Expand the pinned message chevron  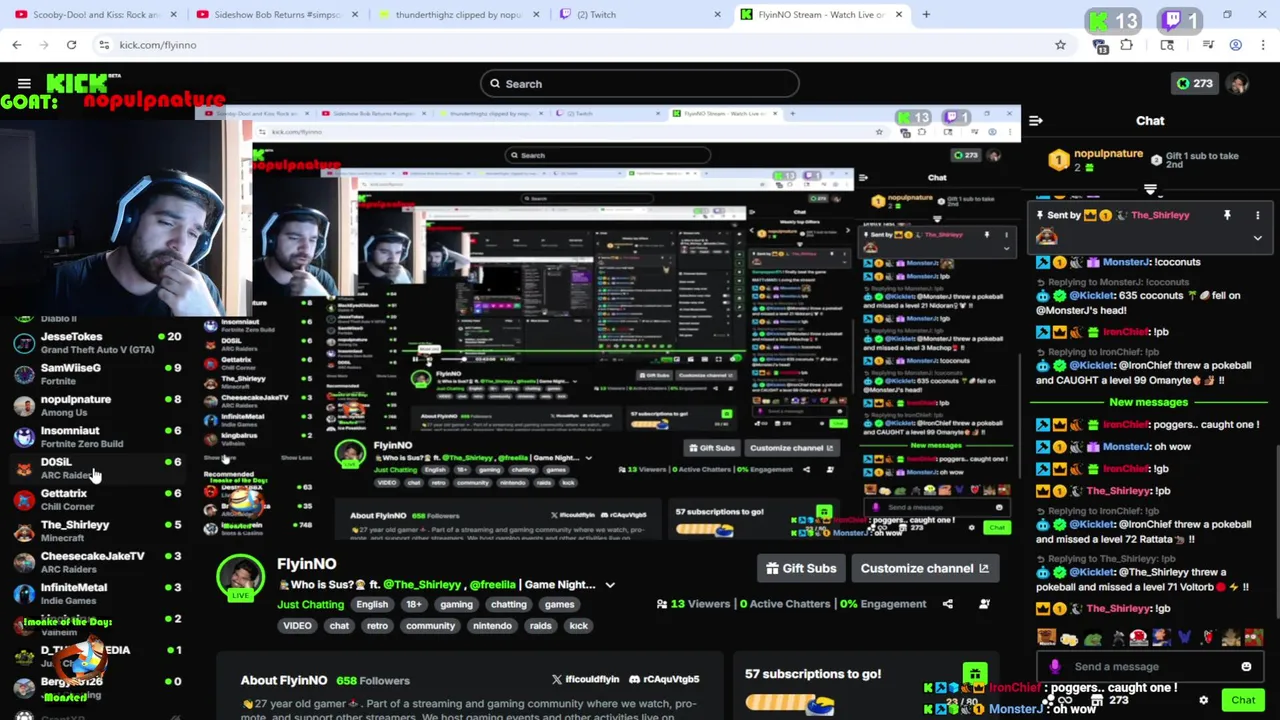(1257, 238)
